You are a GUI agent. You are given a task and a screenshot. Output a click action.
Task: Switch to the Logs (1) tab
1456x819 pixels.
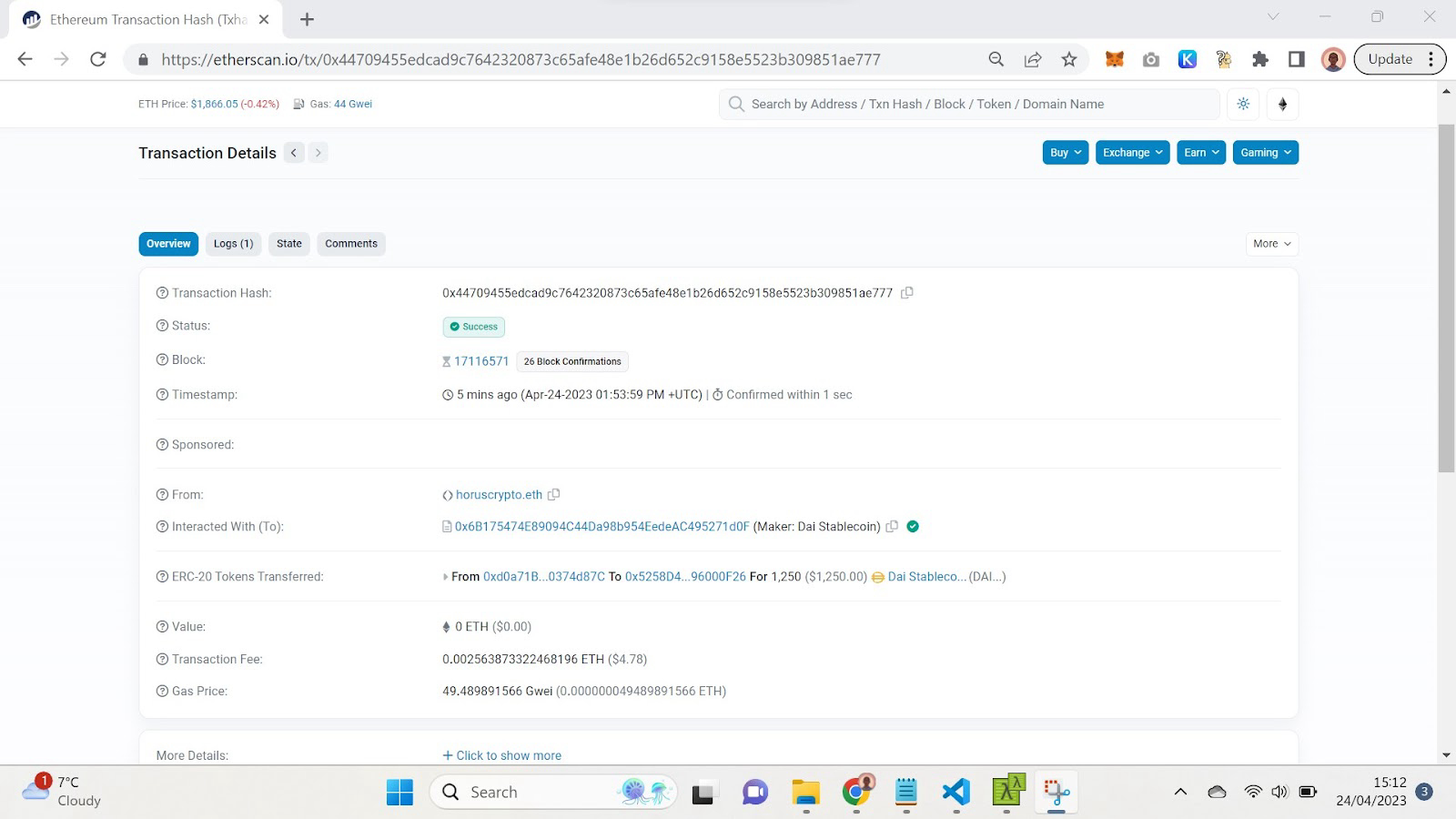tap(233, 244)
